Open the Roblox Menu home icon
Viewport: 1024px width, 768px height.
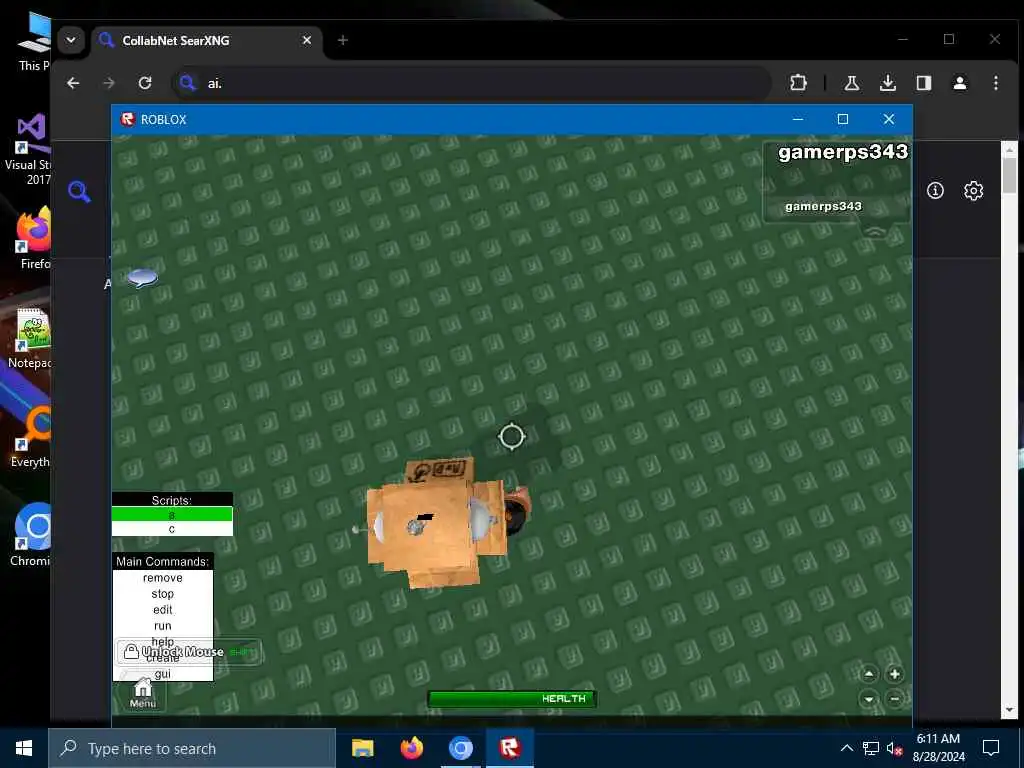pos(142,694)
